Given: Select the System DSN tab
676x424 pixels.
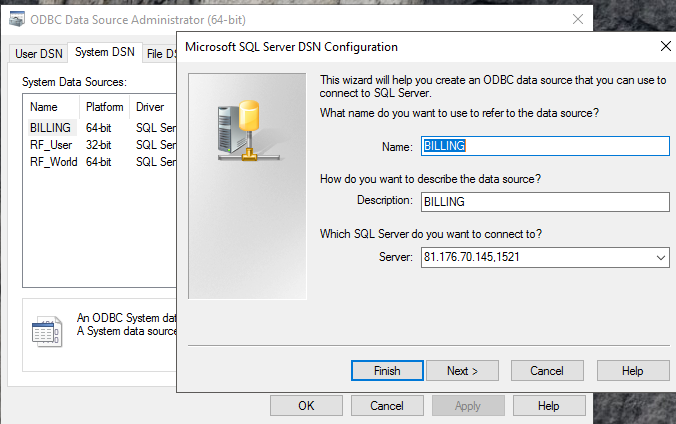Looking at the screenshot, I should click(x=105, y=52).
